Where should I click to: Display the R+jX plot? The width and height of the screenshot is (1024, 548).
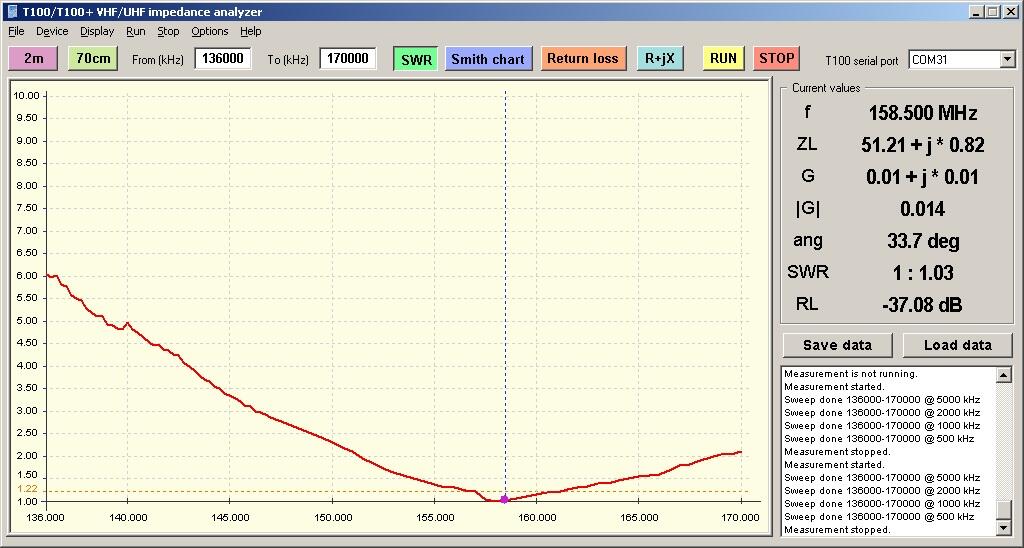point(660,59)
